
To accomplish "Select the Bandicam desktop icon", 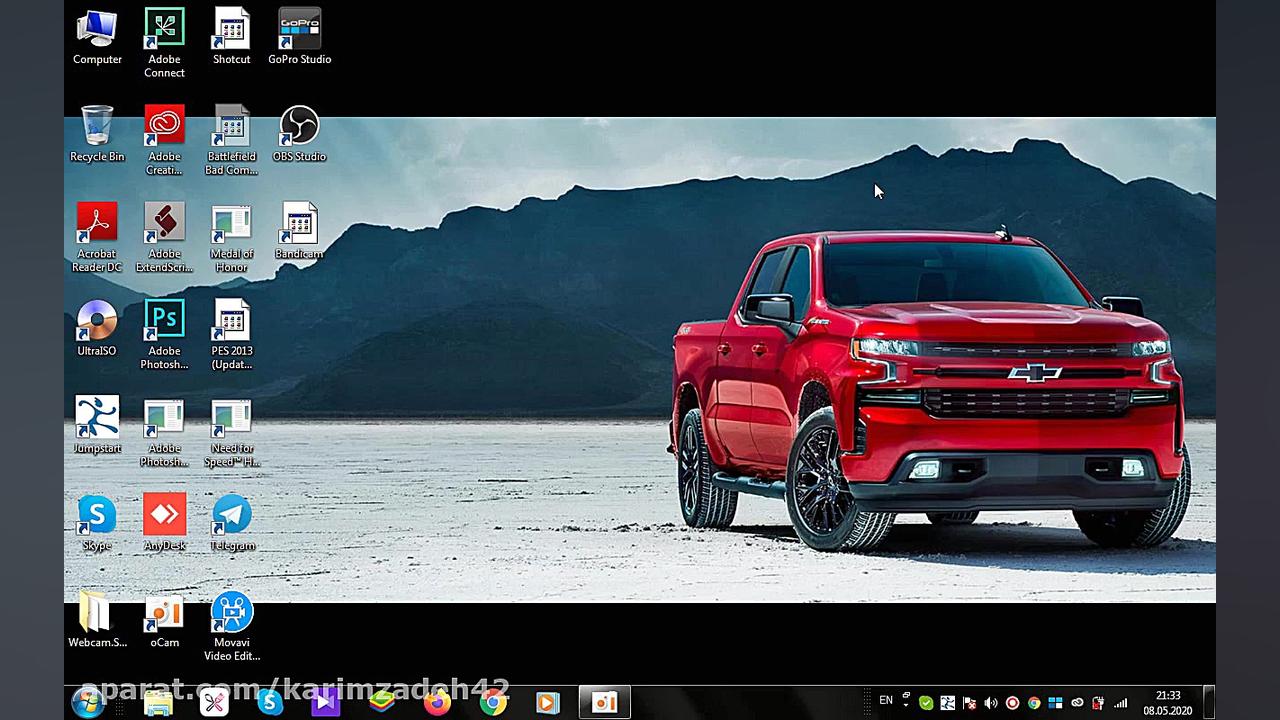I will click(299, 232).
